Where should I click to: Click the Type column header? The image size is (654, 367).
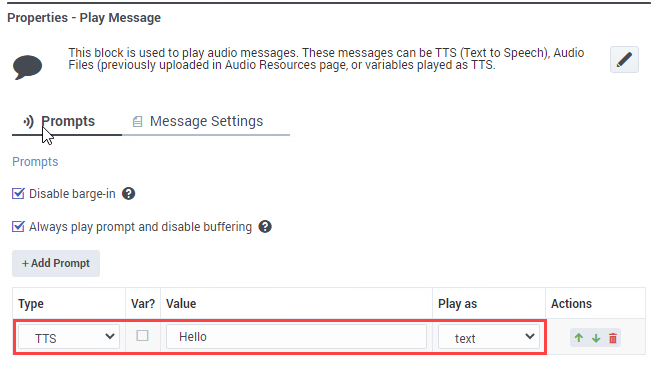pyautogui.click(x=31, y=304)
